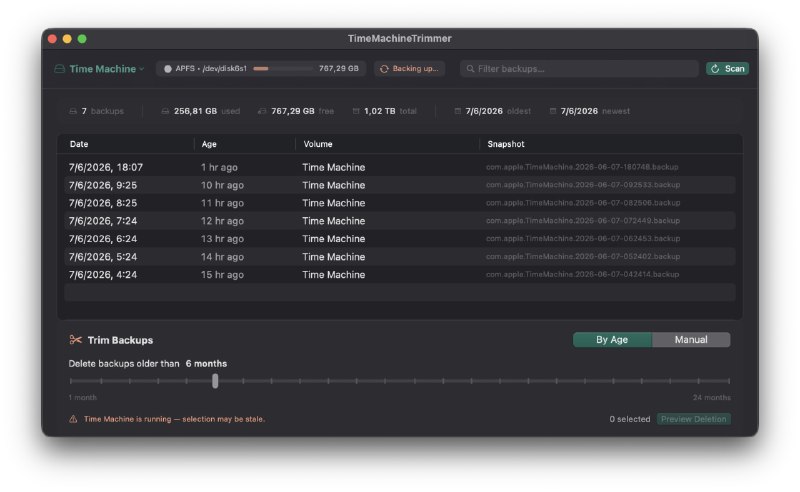Zoom the window using the green button

[82, 39]
